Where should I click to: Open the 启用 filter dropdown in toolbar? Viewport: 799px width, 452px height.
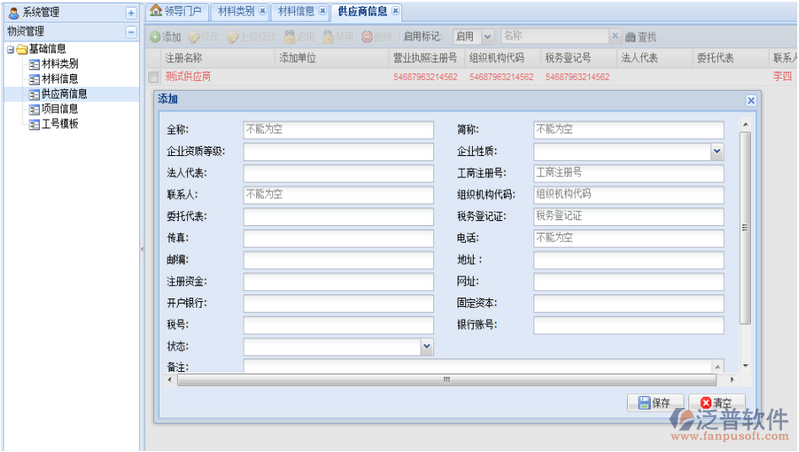(488, 37)
